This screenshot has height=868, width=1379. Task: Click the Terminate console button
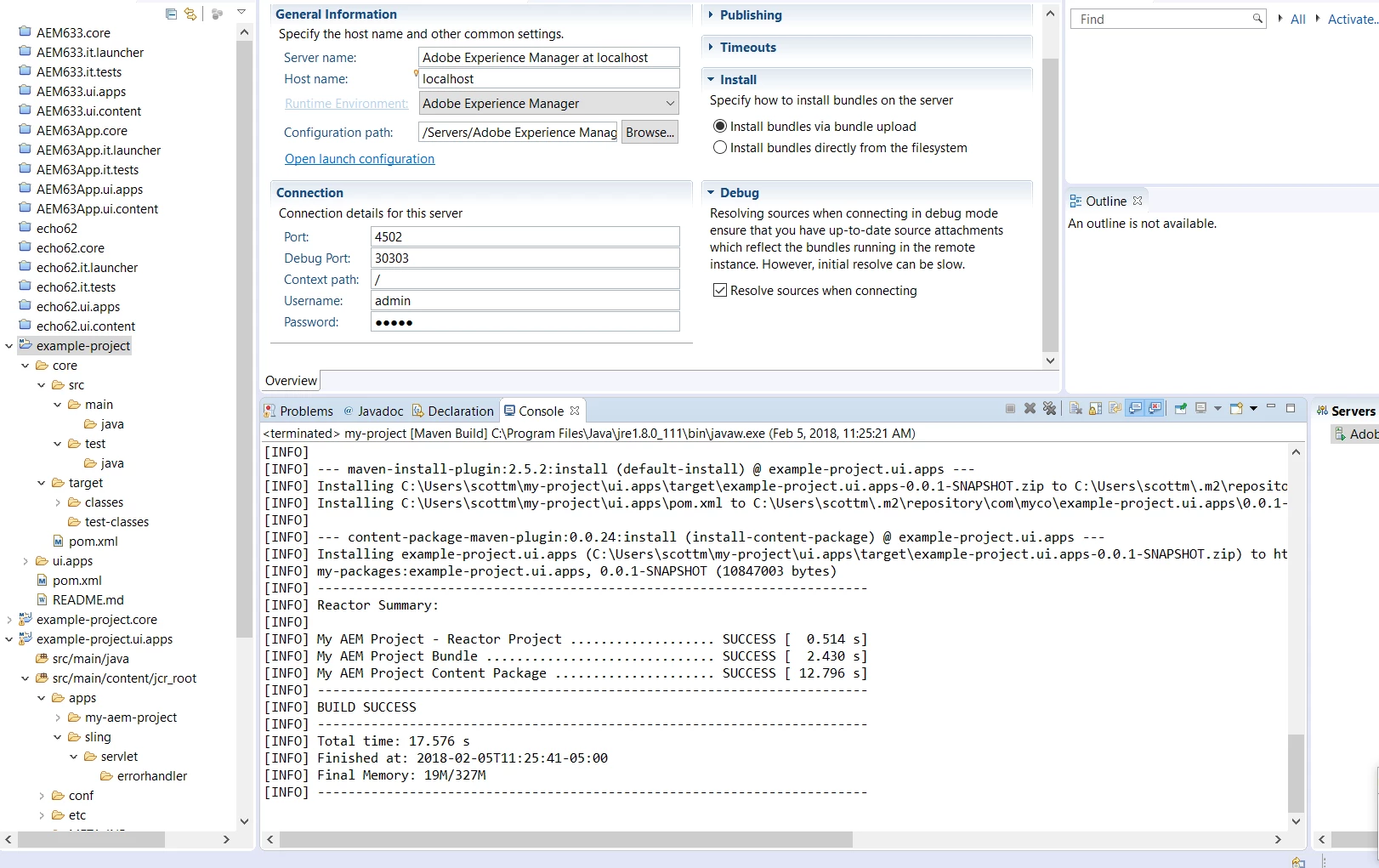coord(1010,409)
